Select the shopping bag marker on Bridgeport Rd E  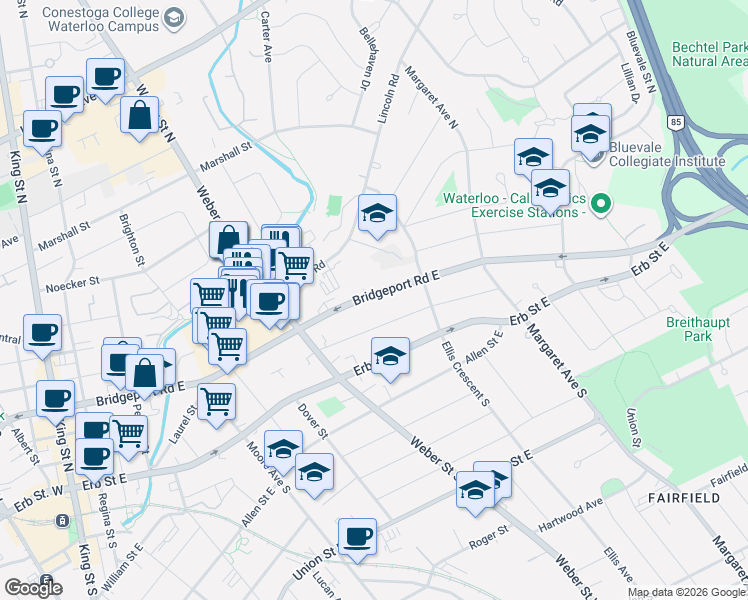point(145,376)
